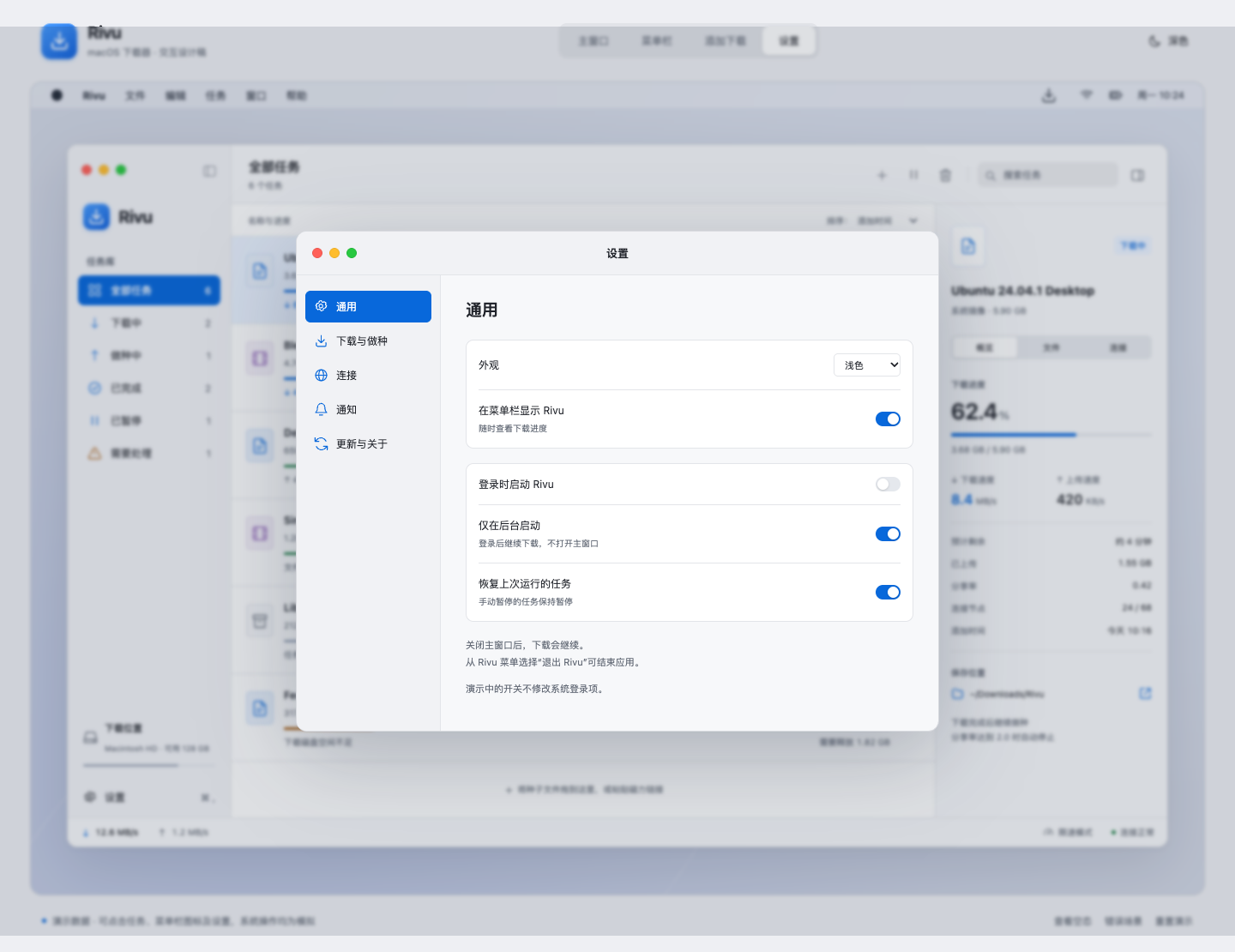Click the 登录后继续下载，不打开主窗口 description
Image resolution: width=1235 pixels, height=952 pixels.
[x=539, y=543]
